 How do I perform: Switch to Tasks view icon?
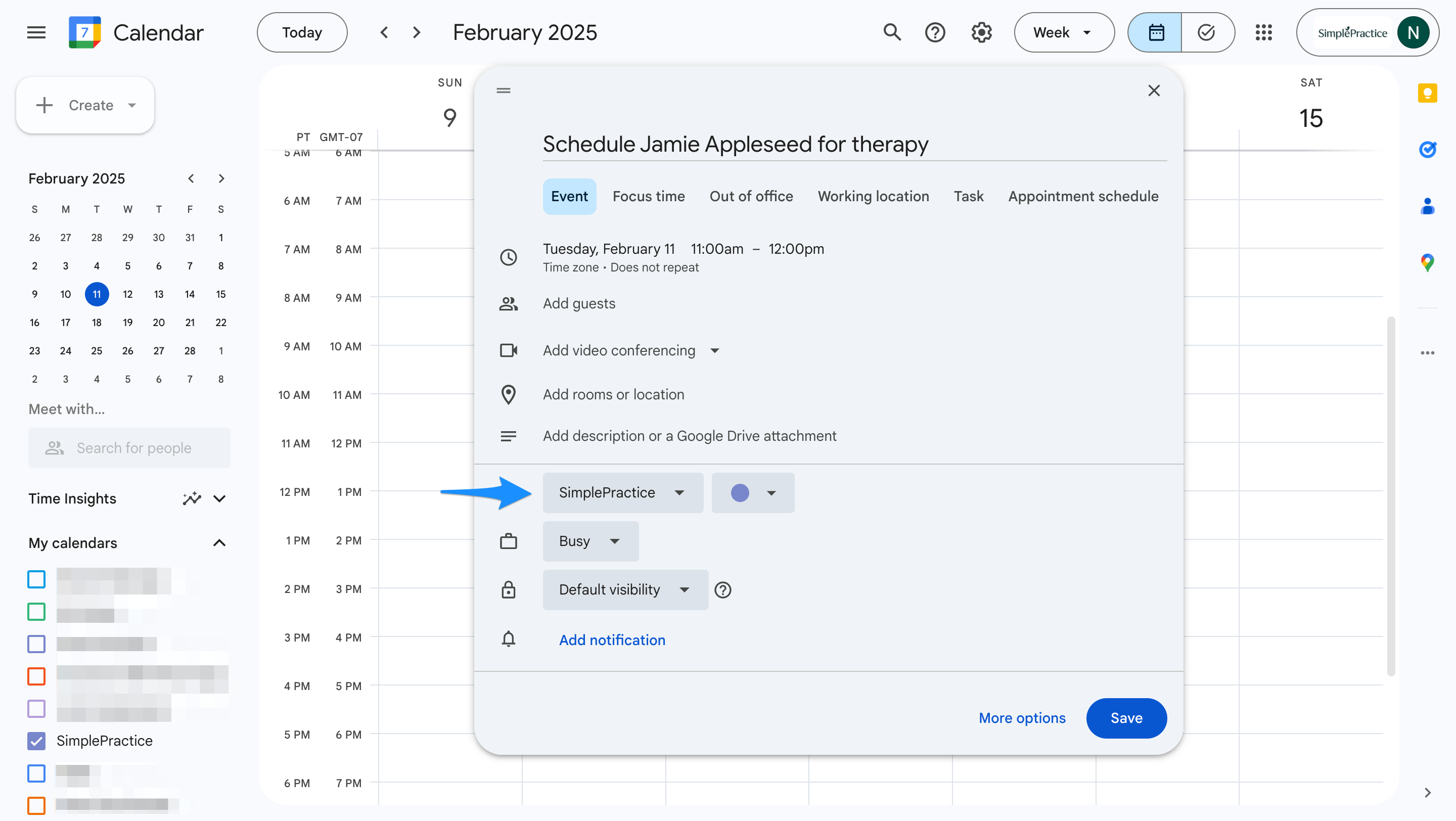pyautogui.click(x=1207, y=32)
